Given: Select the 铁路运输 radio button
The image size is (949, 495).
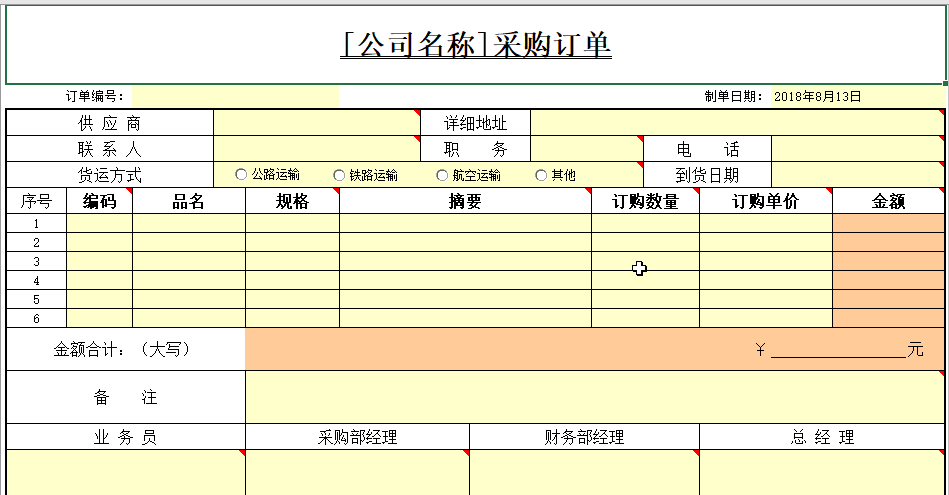Looking at the screenshot, I should [340, 175].
